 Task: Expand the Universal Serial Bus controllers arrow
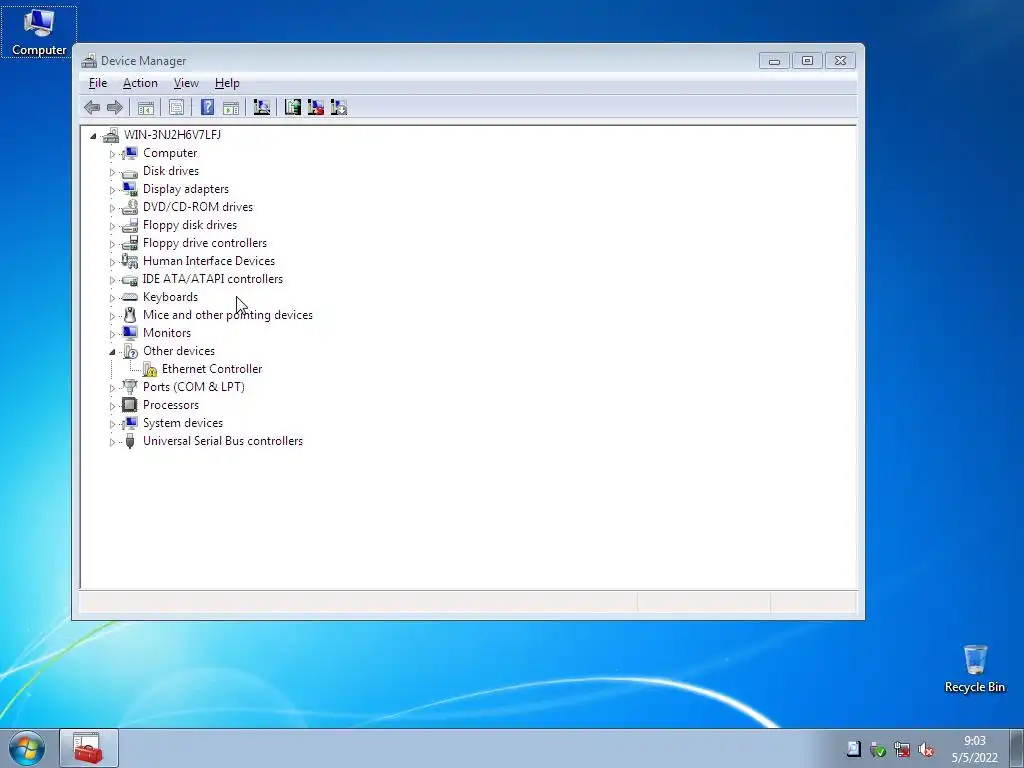pos(112,442)
